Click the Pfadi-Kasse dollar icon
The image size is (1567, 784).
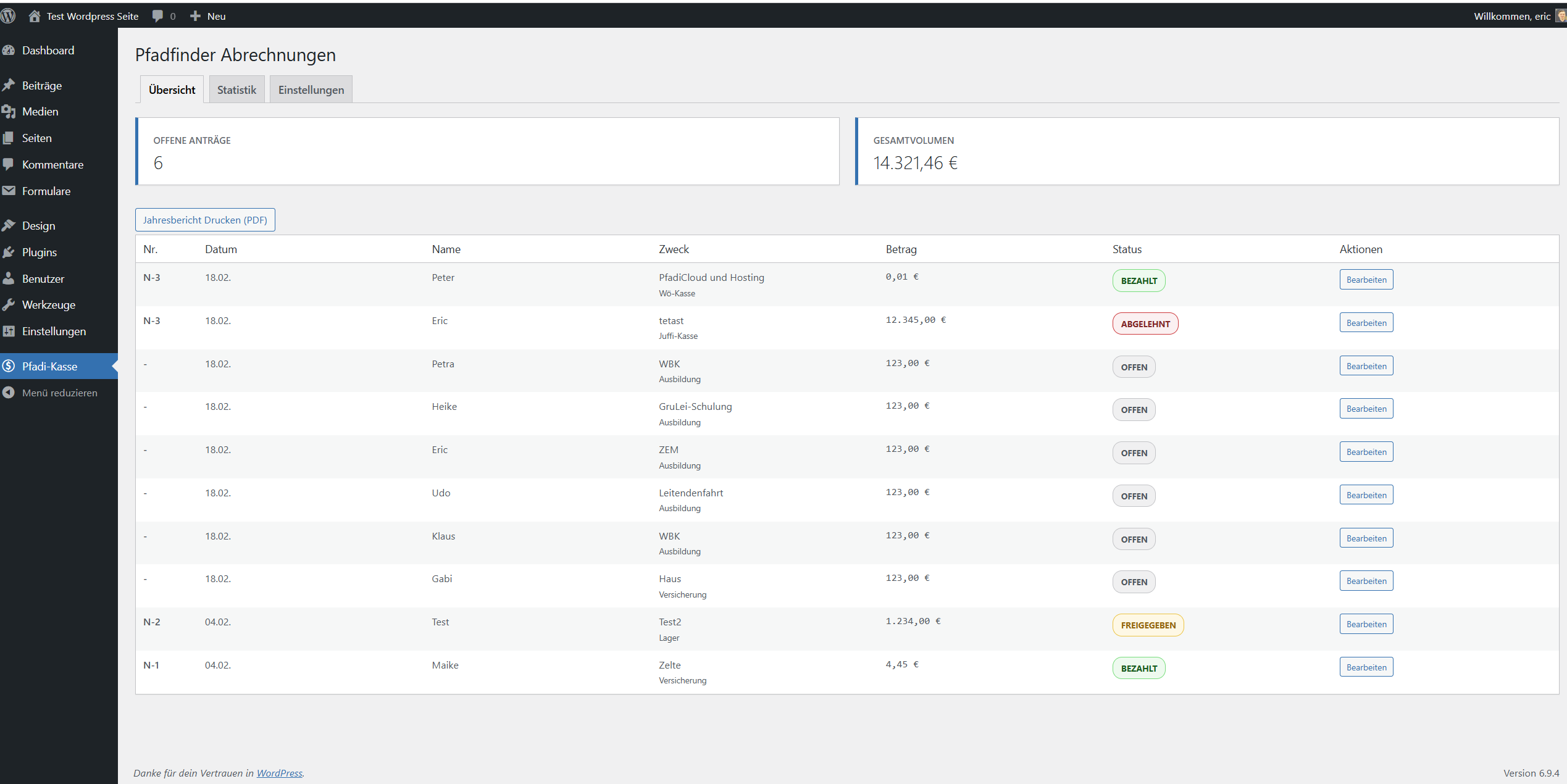click(9, 367)
